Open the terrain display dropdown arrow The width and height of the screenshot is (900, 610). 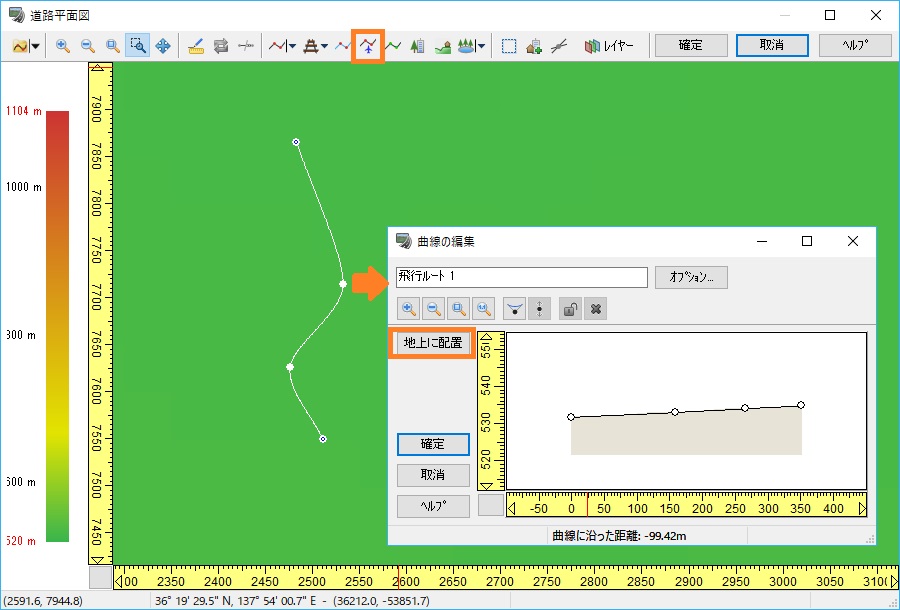tap(35, 46)
